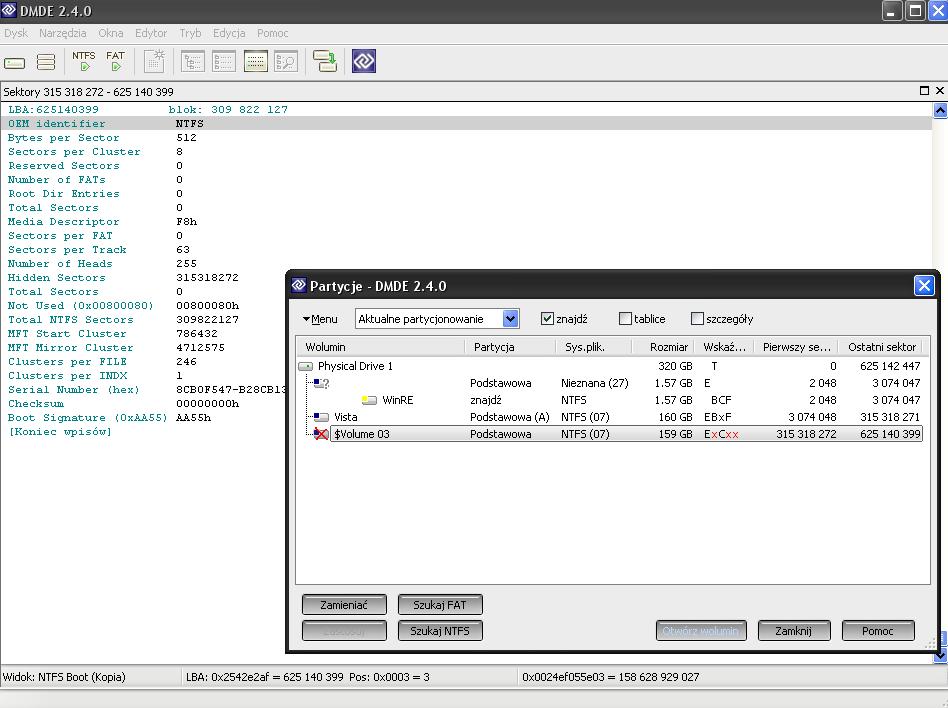The height and width of the screenshot is (708, 948).
Task: Sort by the Partycja column header
Action: click(x=510, y=347)
